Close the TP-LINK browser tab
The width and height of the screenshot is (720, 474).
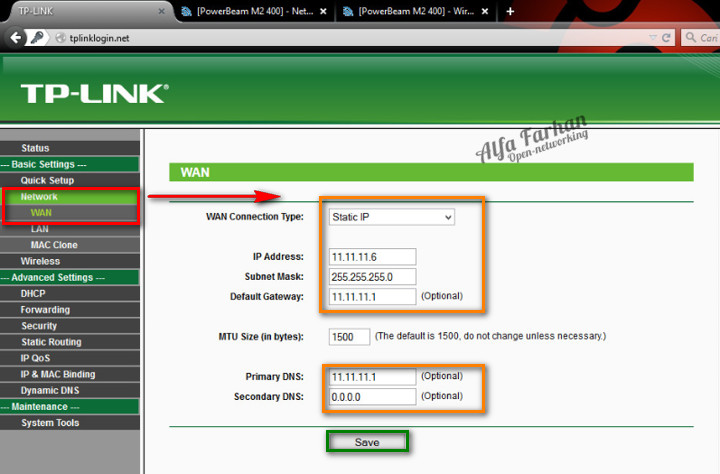point(162,11)
